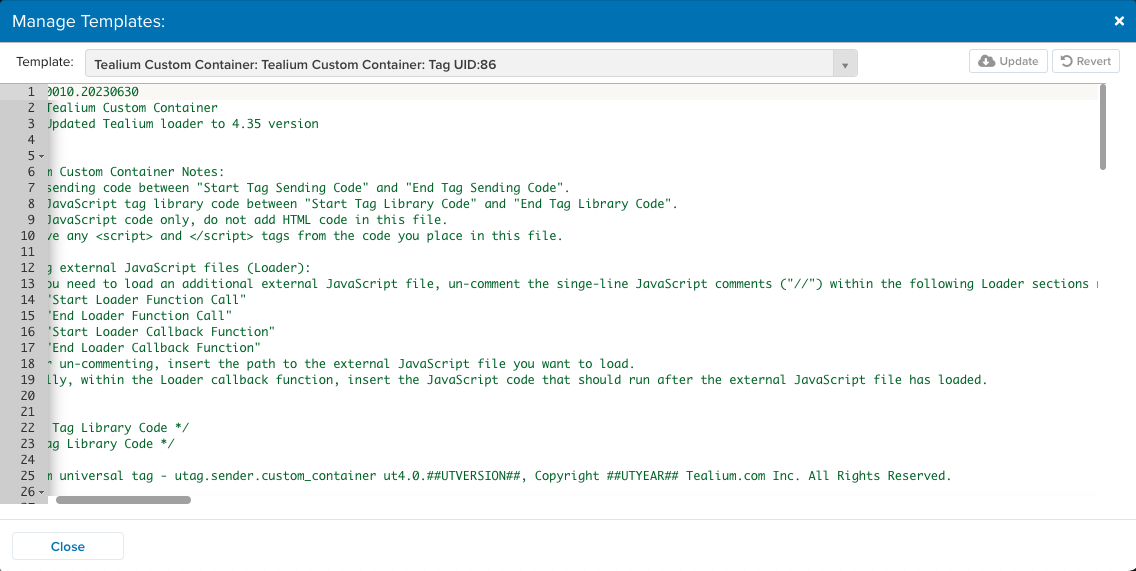Click 'Start Loader Callback Function' text
1136x571 pixels.
(162, 332)
